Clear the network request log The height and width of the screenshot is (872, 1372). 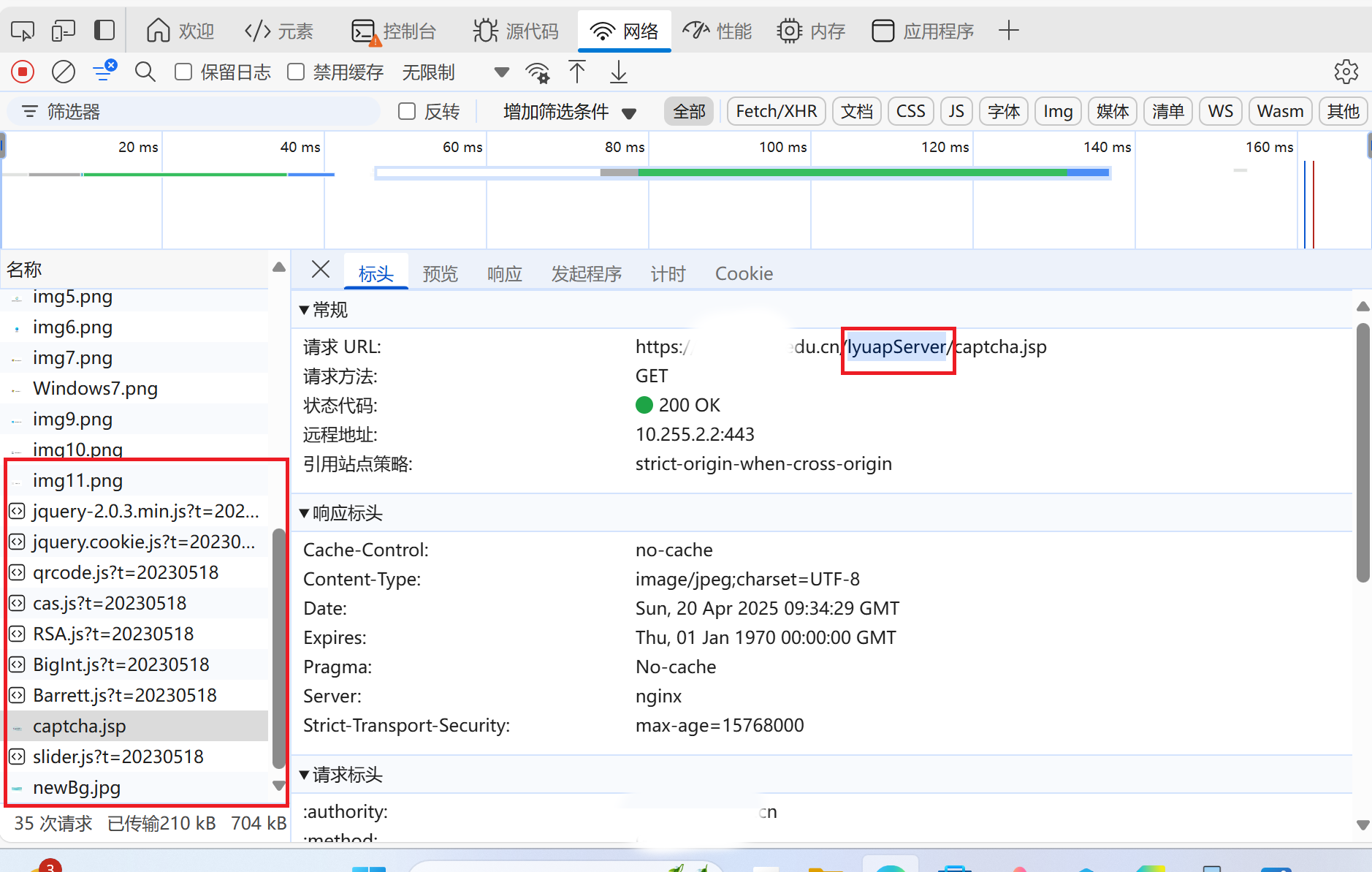(63, 72)
